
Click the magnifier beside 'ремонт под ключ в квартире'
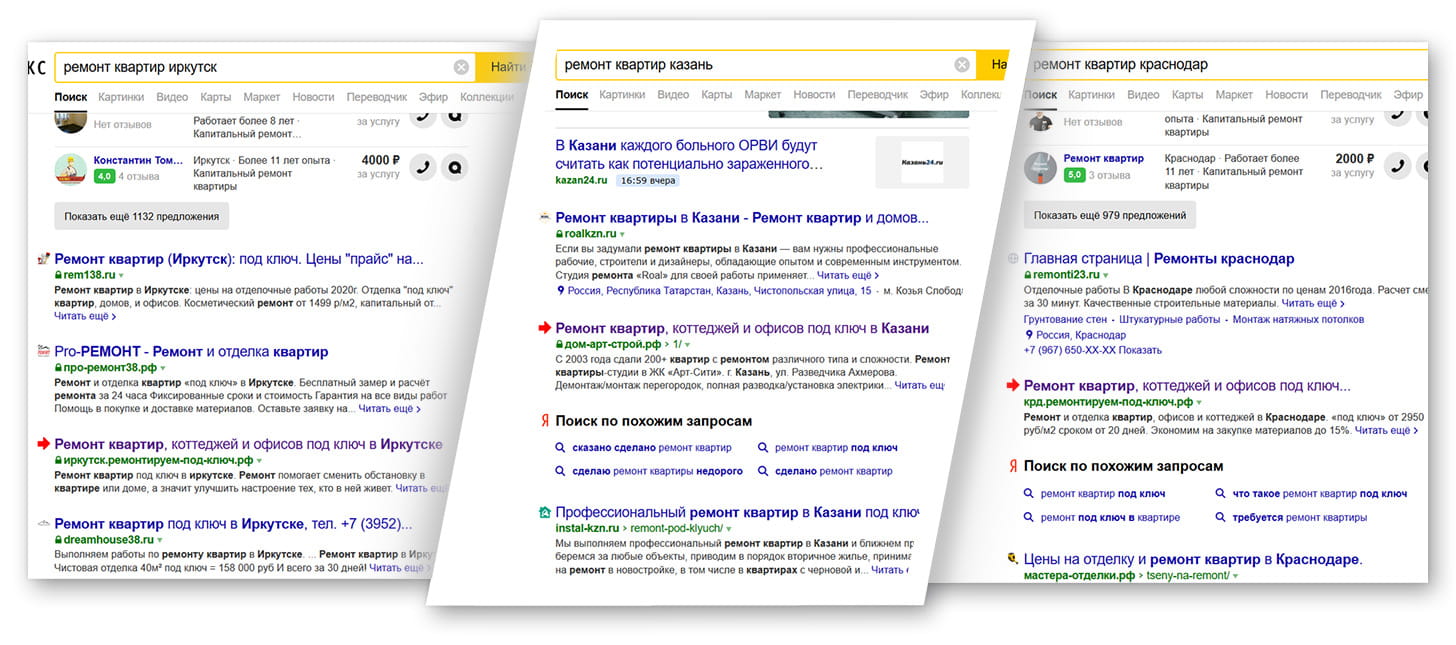click(1029, 518)
